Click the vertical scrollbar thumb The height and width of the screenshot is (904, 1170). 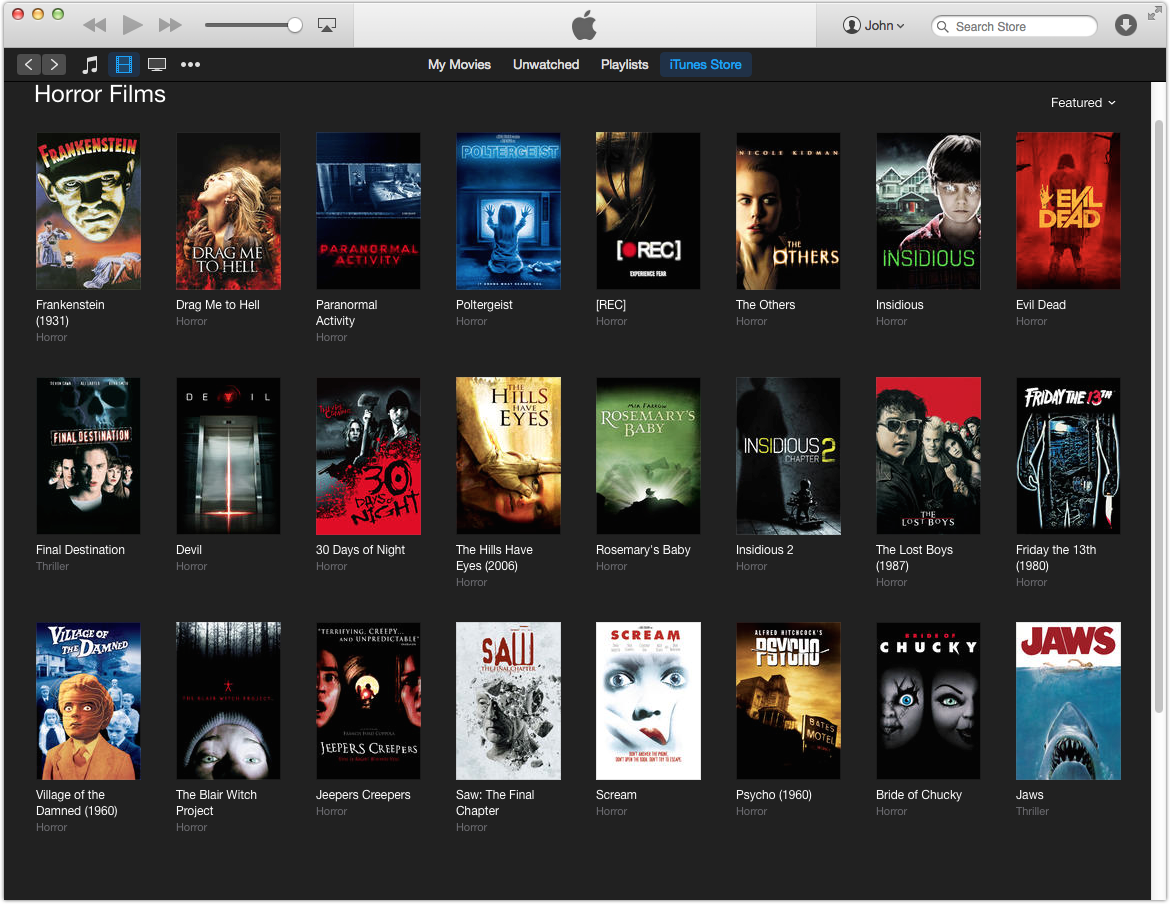1158,416
